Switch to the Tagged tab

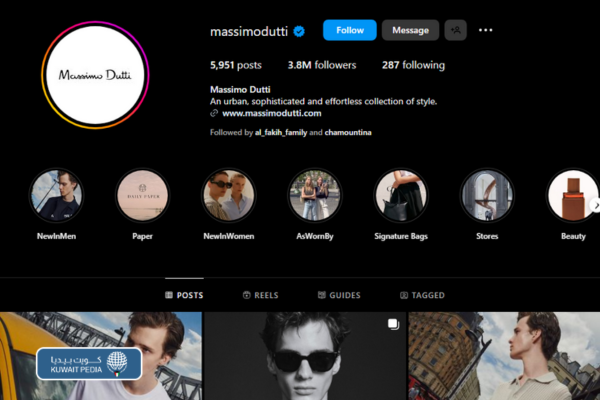[422, 295]
